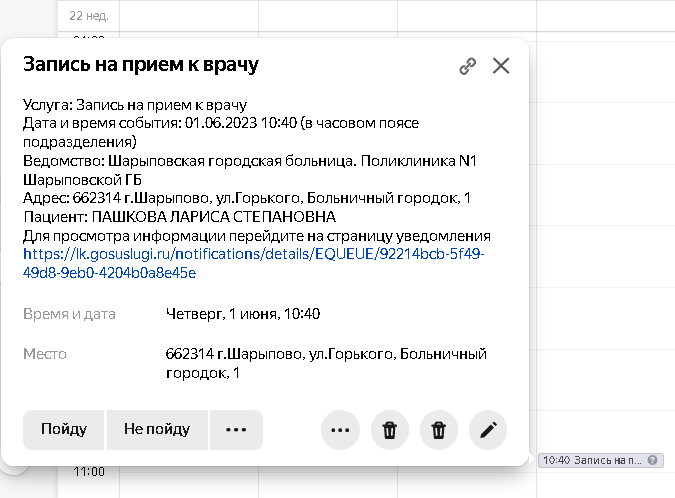This screenshot has width=675, height=498.
Task: Click the Место label
Action: 45,354
